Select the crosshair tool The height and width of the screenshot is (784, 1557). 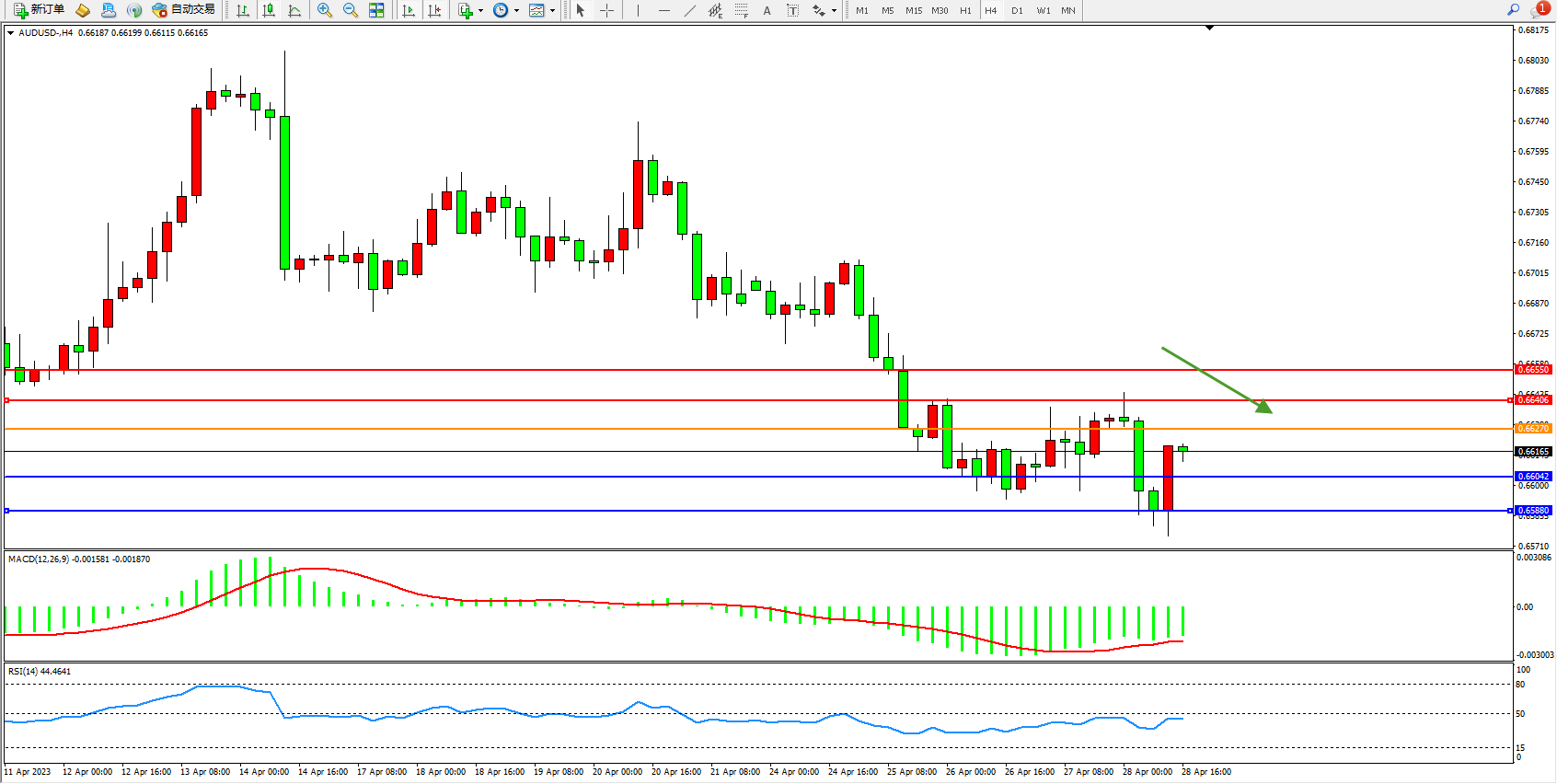point(607,10)
